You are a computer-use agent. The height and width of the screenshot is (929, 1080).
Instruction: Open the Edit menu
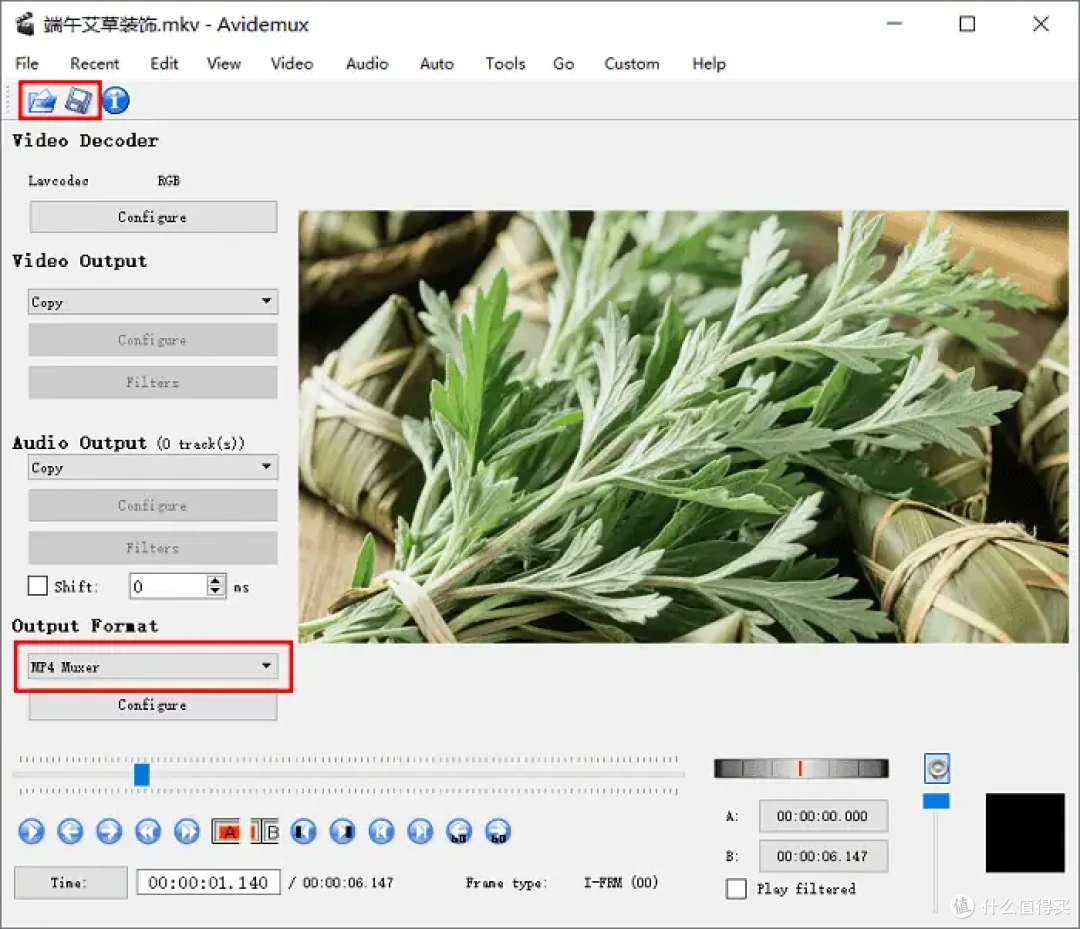pos(164,63)
